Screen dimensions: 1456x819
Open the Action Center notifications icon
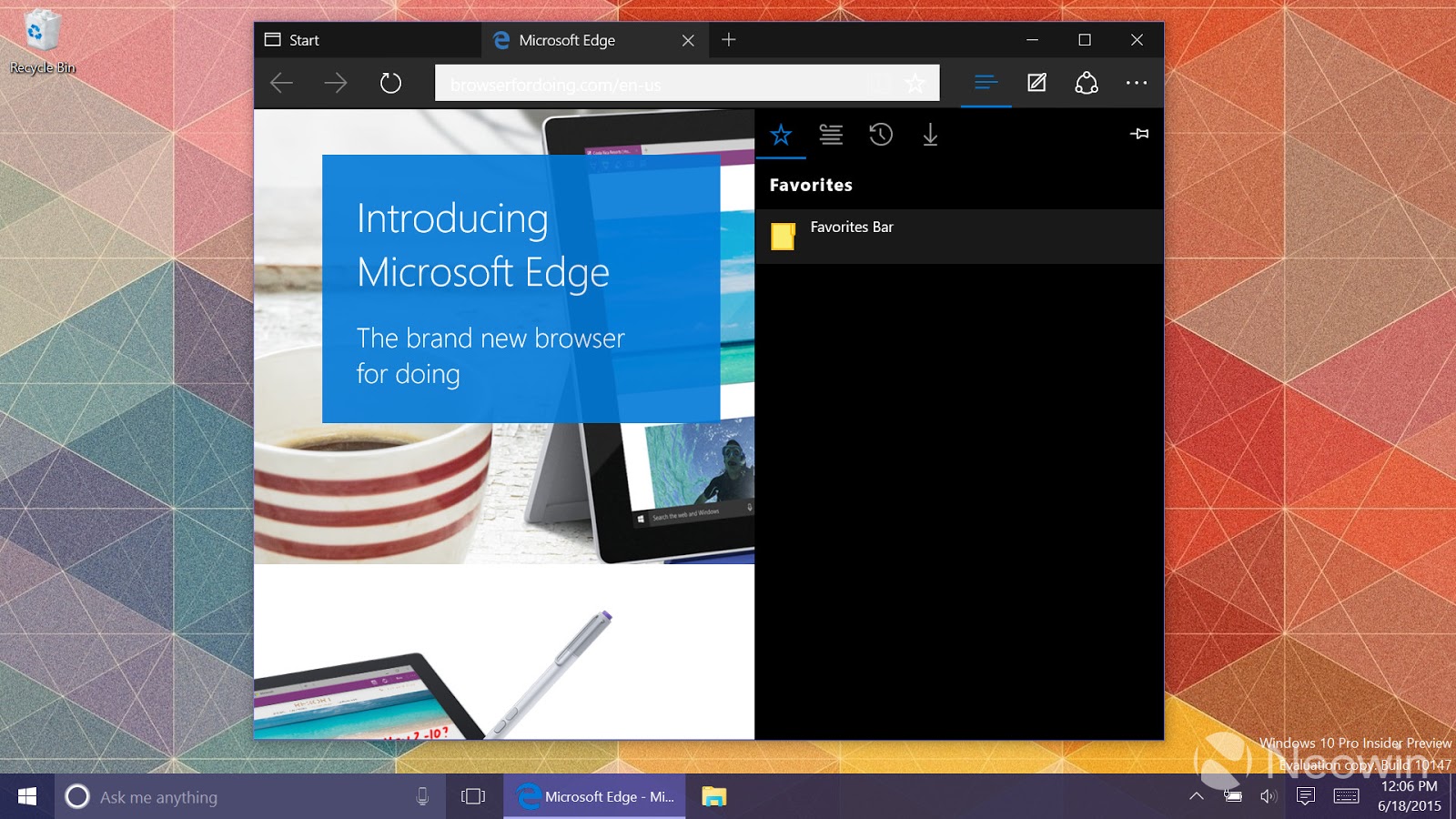click(x=1306, y=797)
